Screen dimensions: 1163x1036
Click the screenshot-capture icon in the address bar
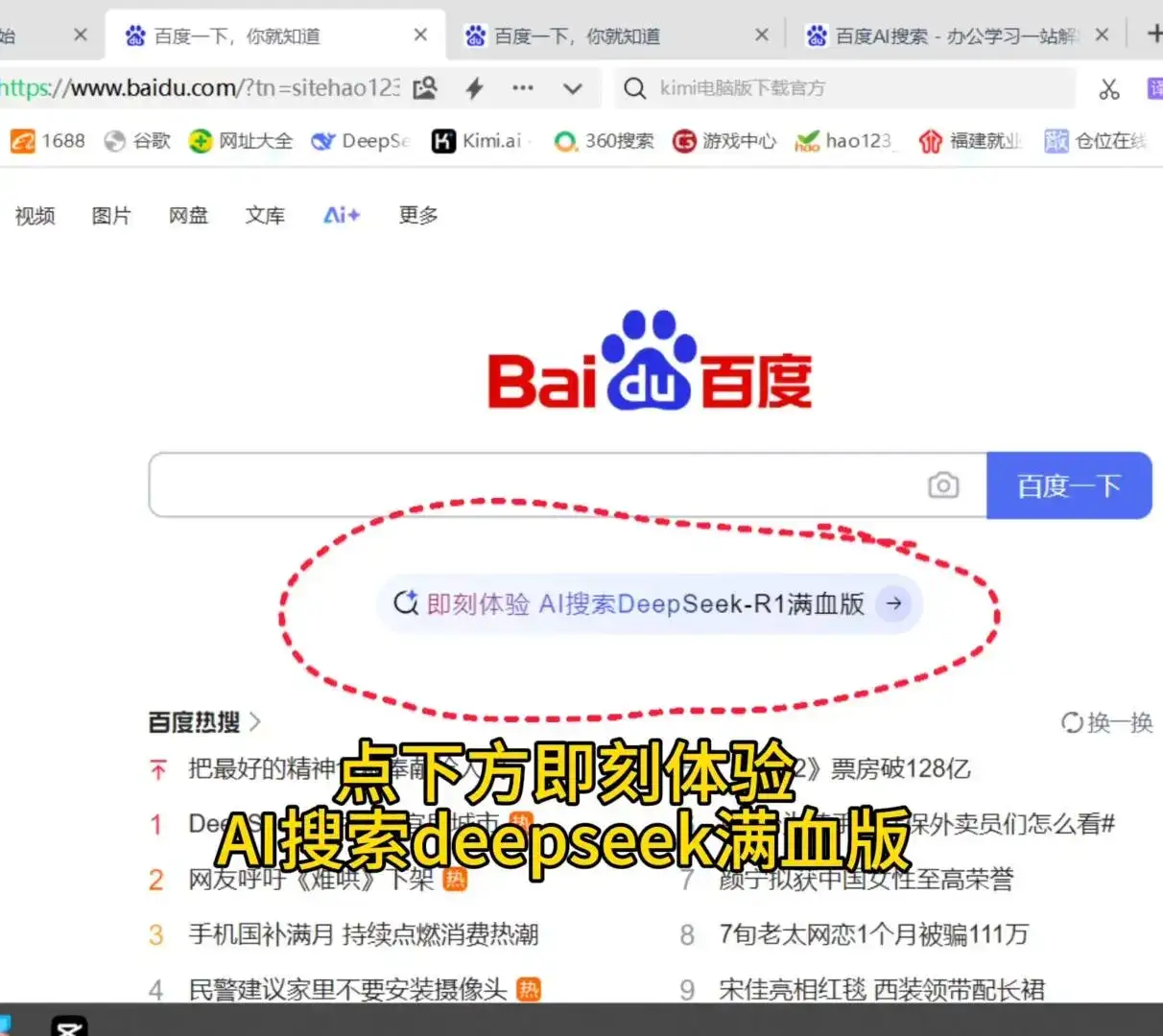coord(425,87)
